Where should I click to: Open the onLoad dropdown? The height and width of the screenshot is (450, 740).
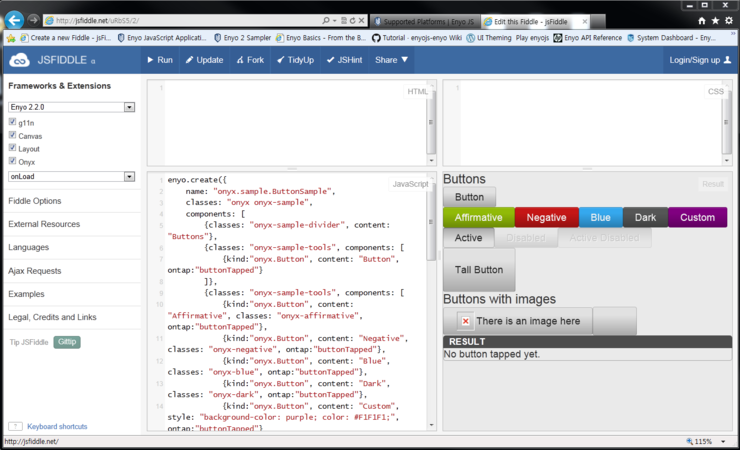pos(72,176)
